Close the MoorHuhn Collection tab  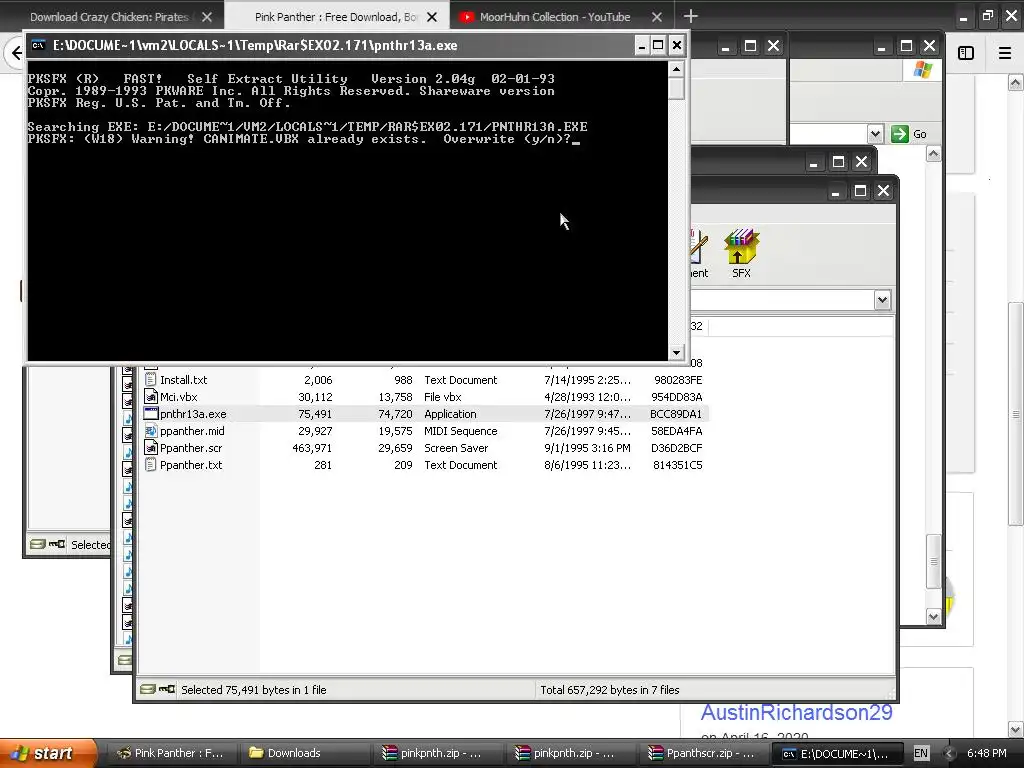point(657,17)
